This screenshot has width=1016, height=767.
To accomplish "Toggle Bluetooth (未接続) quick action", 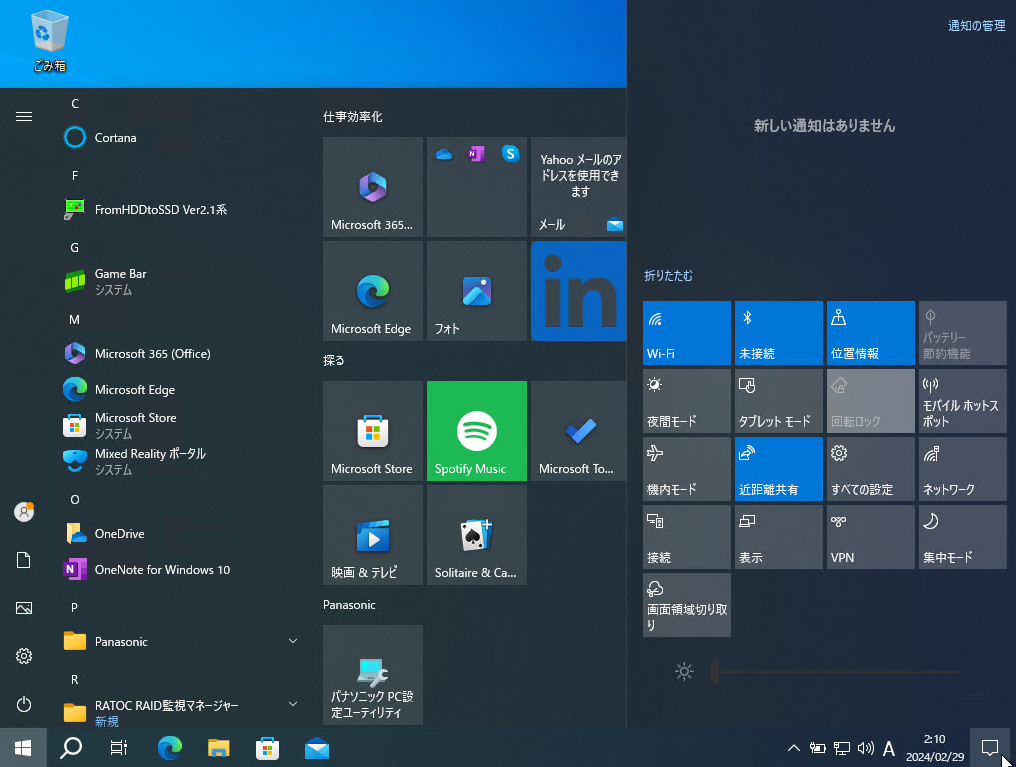I will [x=779, y=333].
